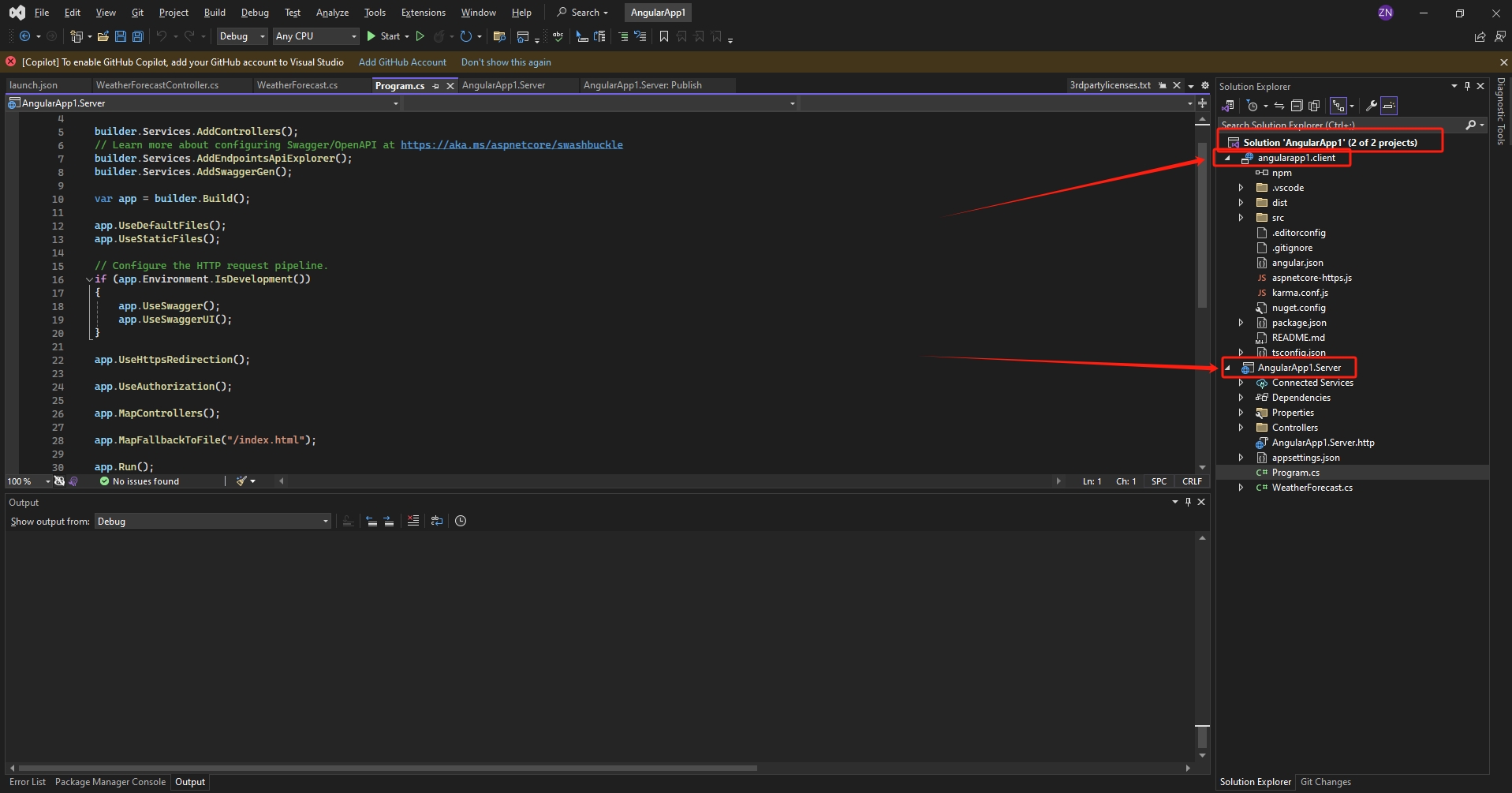Screen dimensions: 1512x793
Task: Click Start Without Debugging outline play icon
Action: (x=420, y=36)
